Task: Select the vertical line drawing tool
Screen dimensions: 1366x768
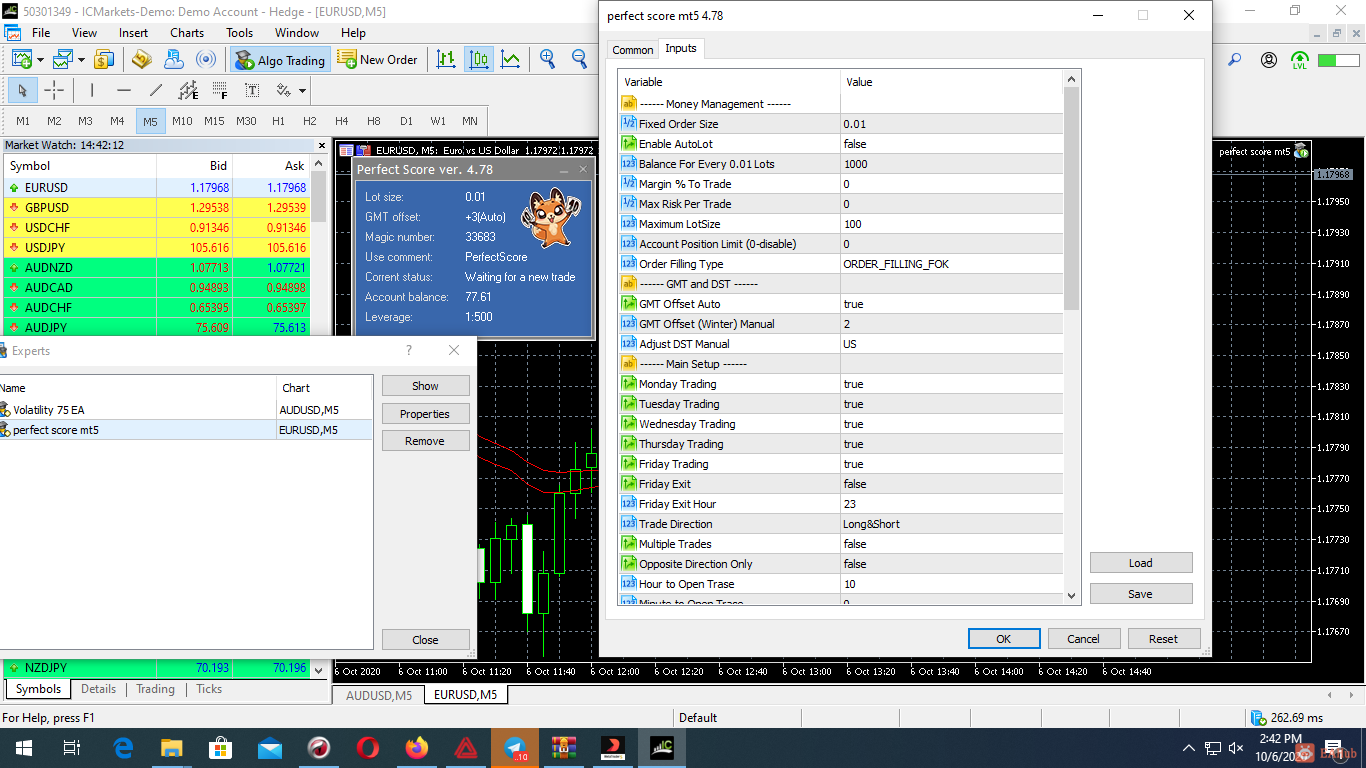Action: [x=92, y=90]
